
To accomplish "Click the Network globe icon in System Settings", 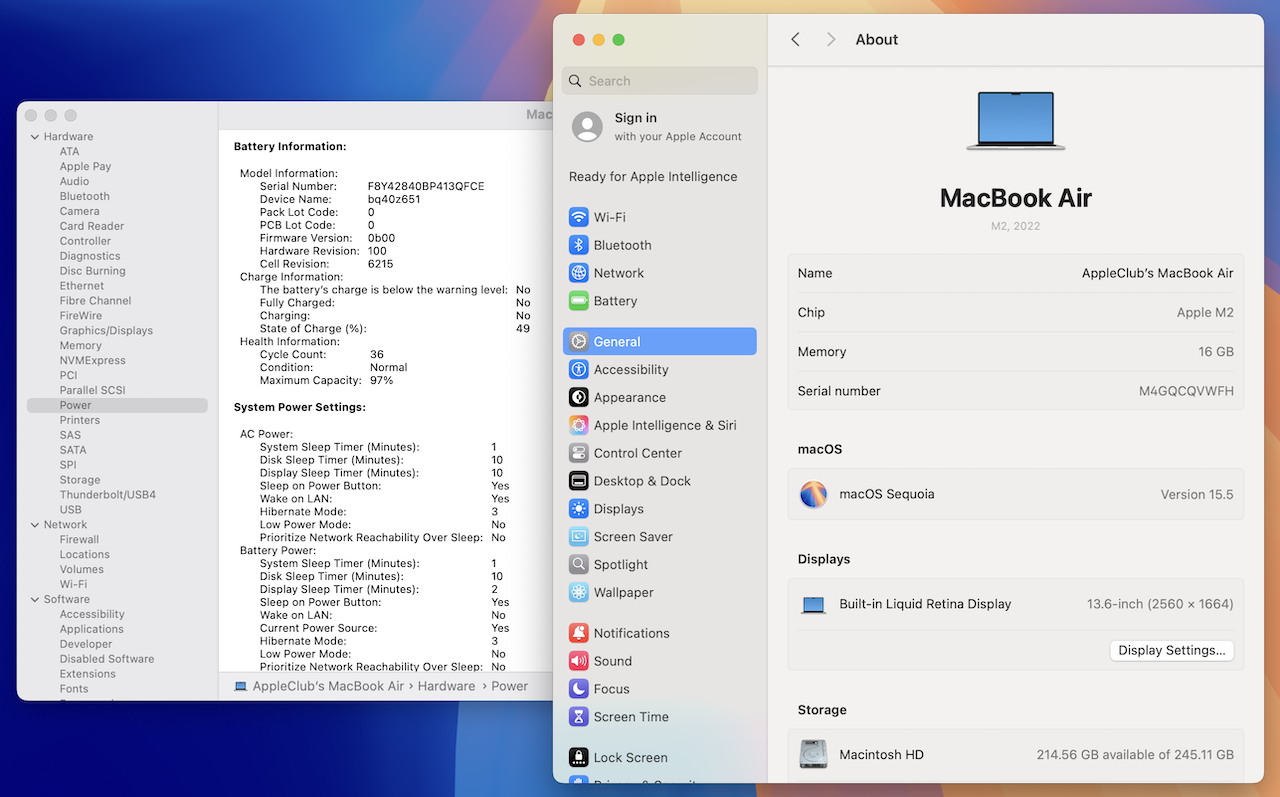I will (578, 273).
